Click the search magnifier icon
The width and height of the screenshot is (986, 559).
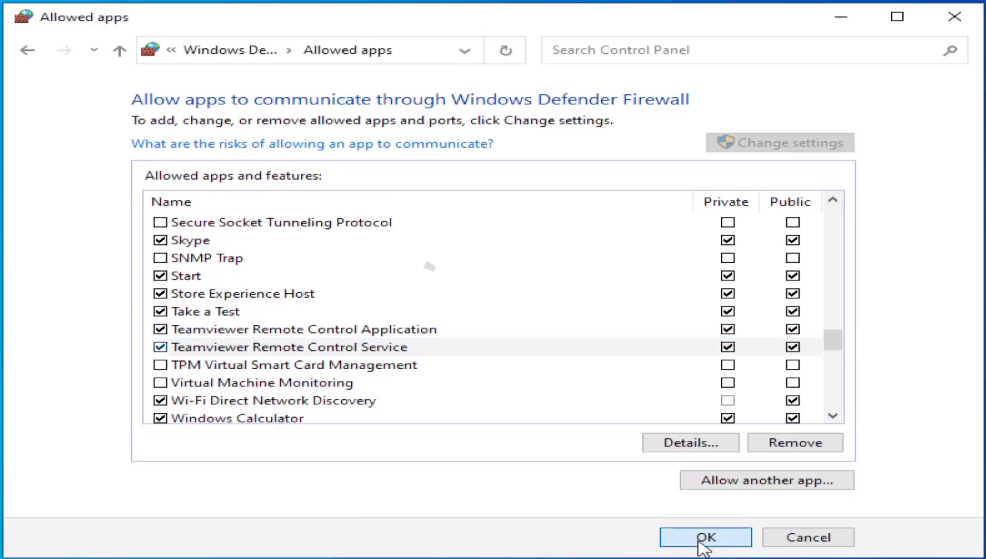[950, 50]
